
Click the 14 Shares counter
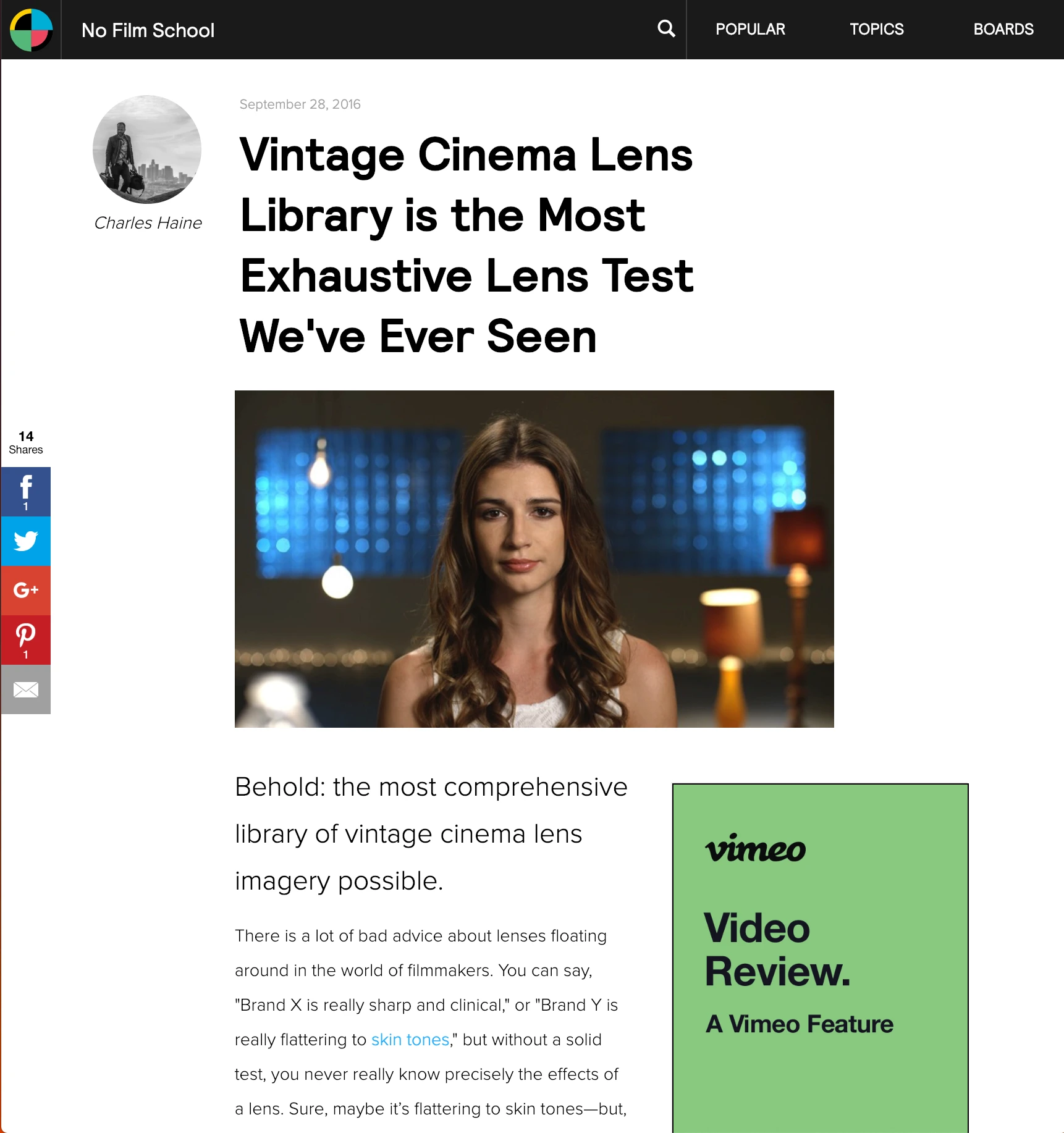pos(26,442)
